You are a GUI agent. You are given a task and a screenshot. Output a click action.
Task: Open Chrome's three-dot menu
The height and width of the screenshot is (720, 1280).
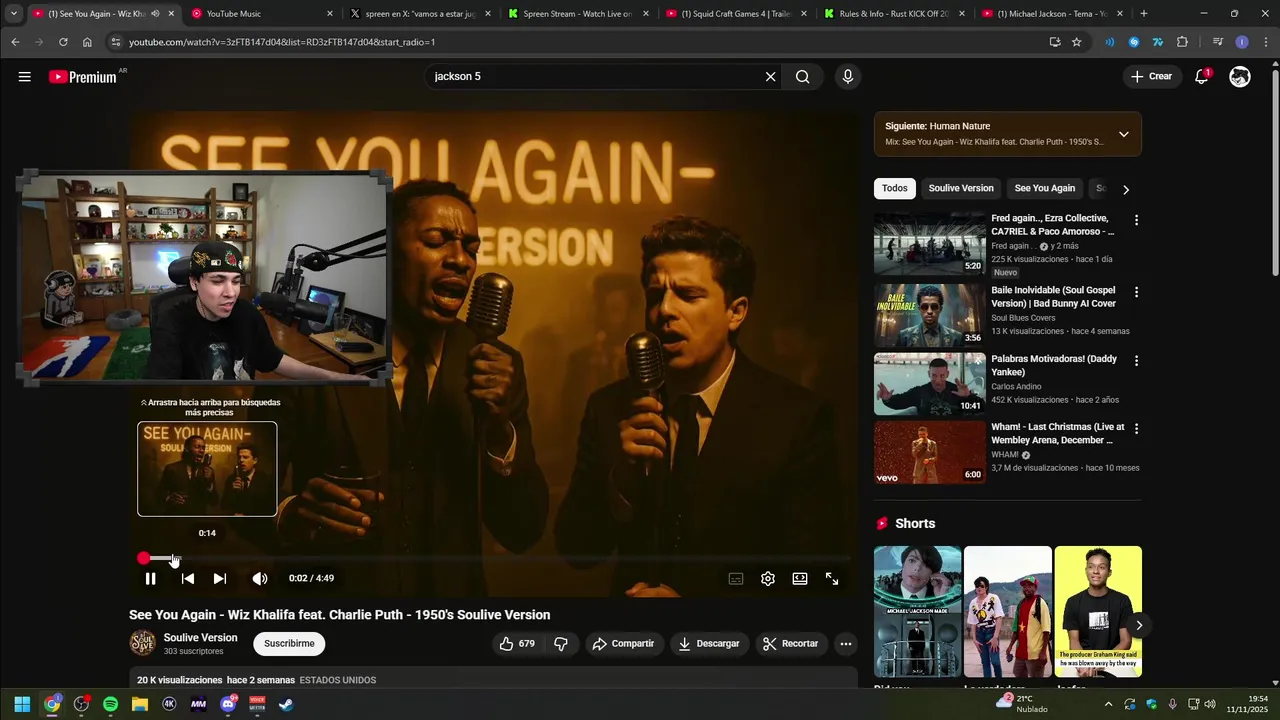(x=1266, y=42)
